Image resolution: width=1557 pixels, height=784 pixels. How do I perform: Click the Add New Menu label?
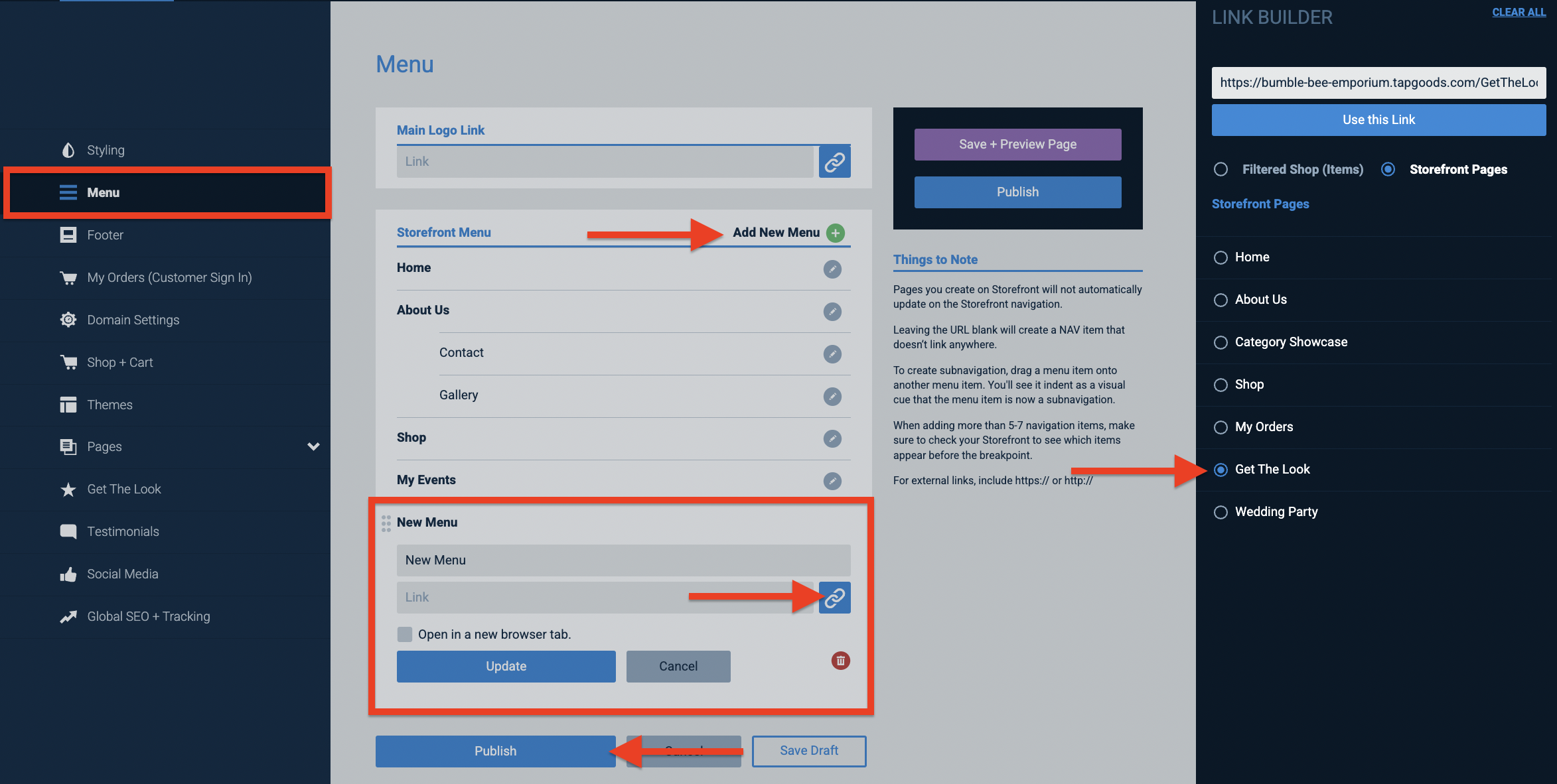click(x=776, y=232)
